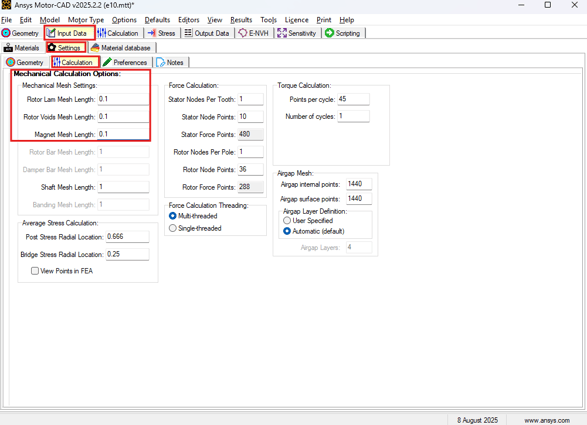Click the Mechanical Calculation Options heading
587x425 pixels.
click(x=67, y=74)
